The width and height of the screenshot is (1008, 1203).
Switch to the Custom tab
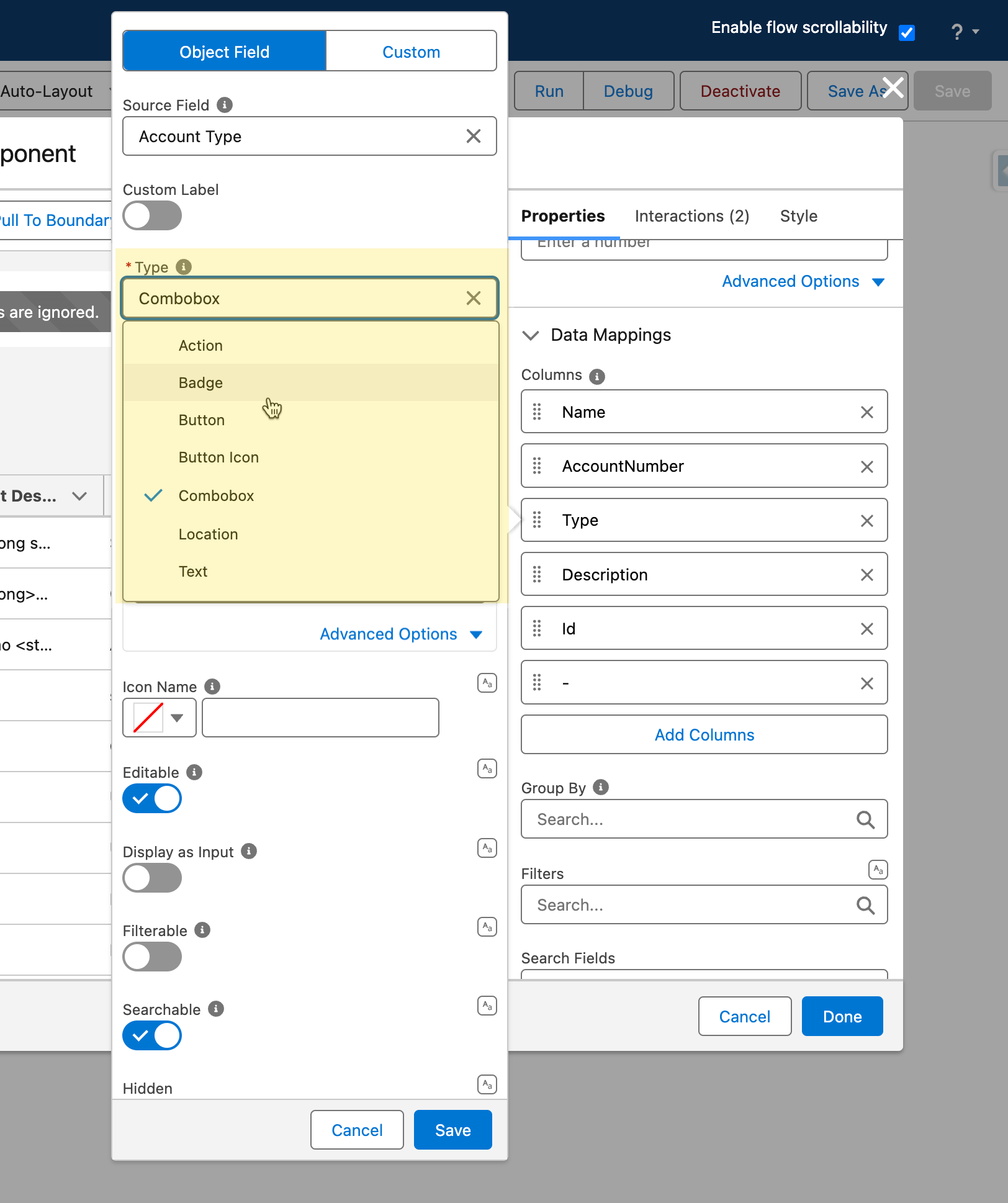(411, 52)
